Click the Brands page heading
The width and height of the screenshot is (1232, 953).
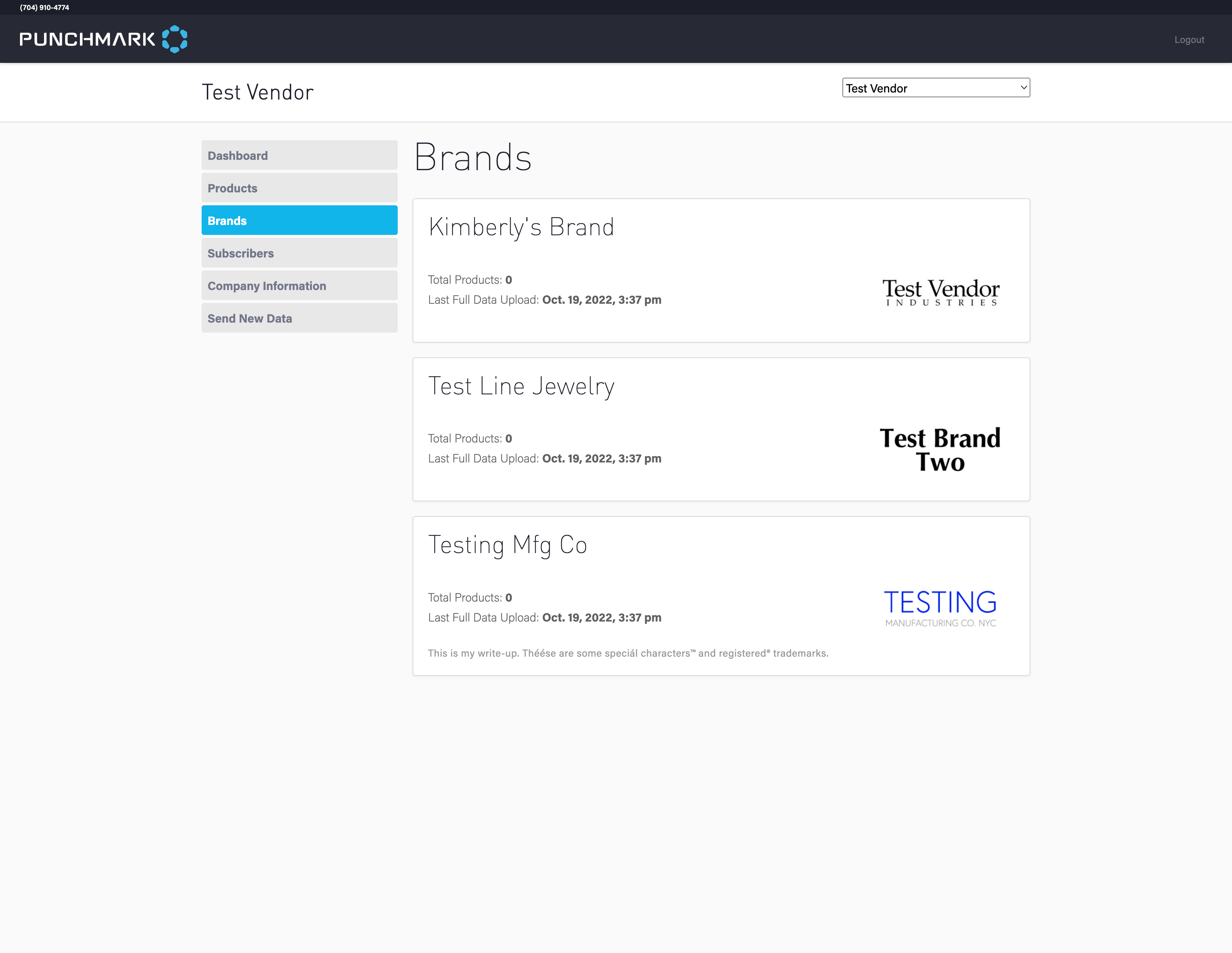[x=473, y=158]
